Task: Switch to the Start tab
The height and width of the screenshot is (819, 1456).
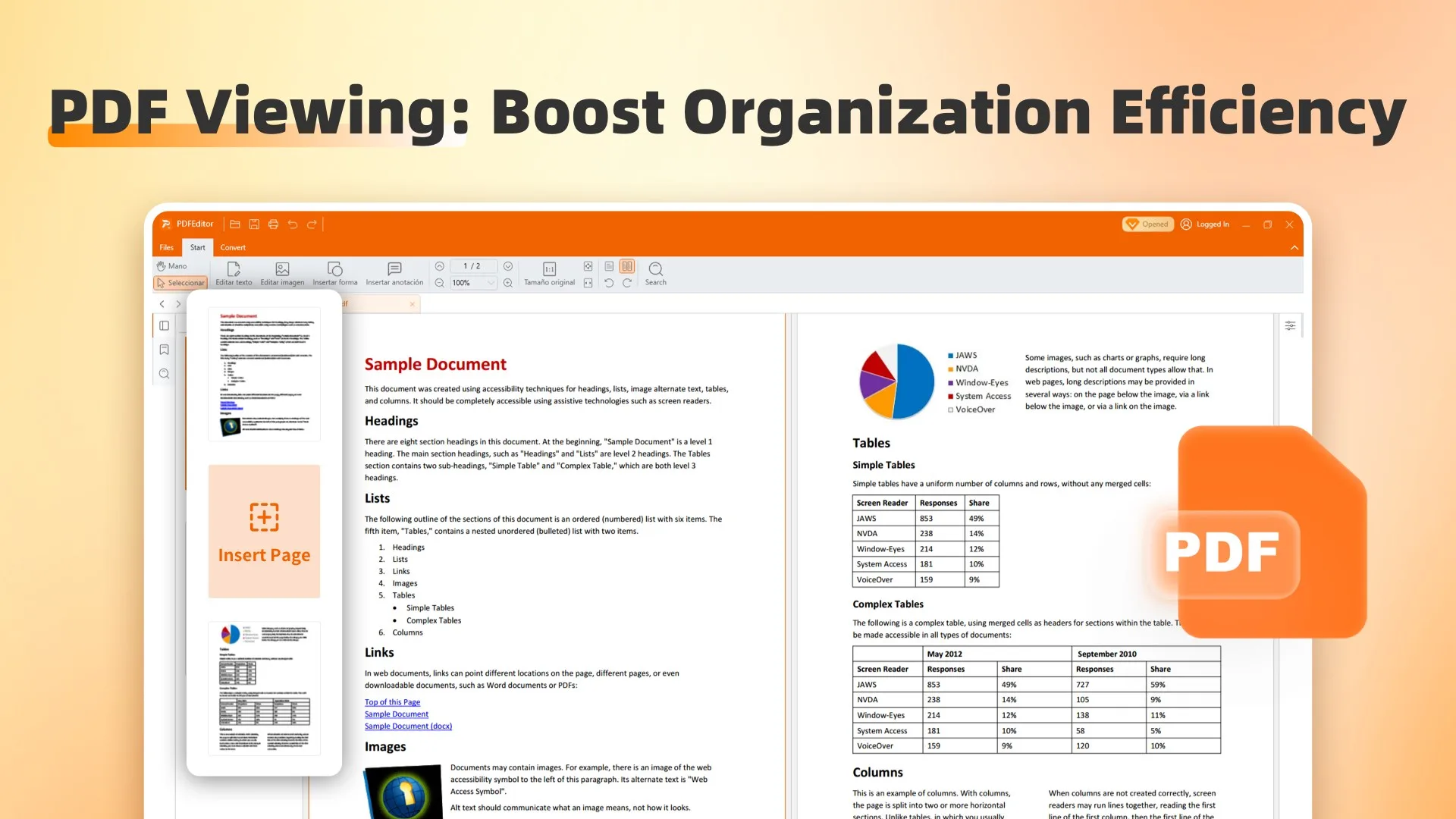Action: (197, 247)
